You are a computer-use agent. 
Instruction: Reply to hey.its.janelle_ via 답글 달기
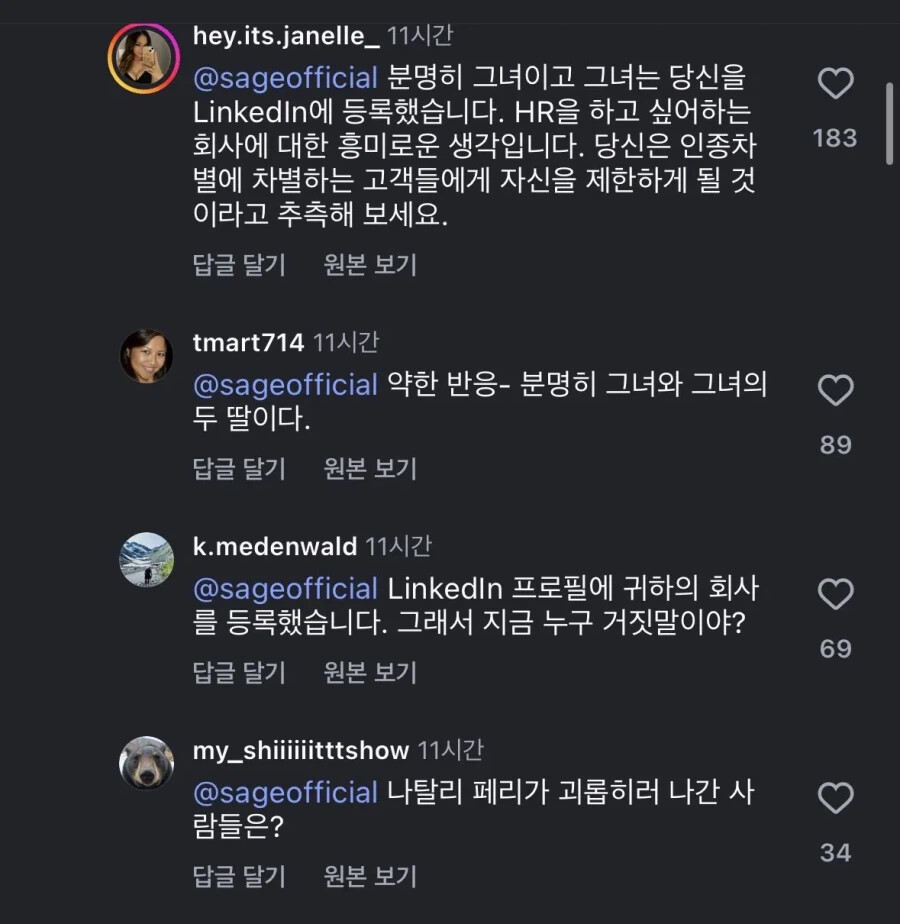coord(239,265)
